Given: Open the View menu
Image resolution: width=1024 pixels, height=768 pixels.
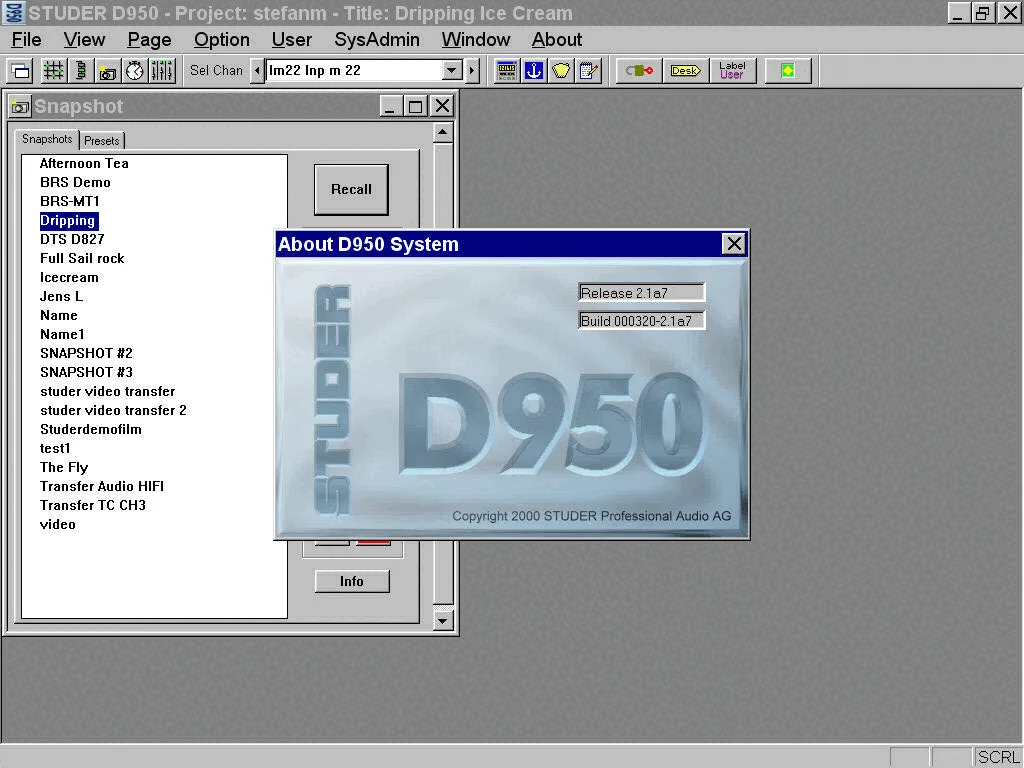Looking at the screenshot, I should [x=84, y=40].
